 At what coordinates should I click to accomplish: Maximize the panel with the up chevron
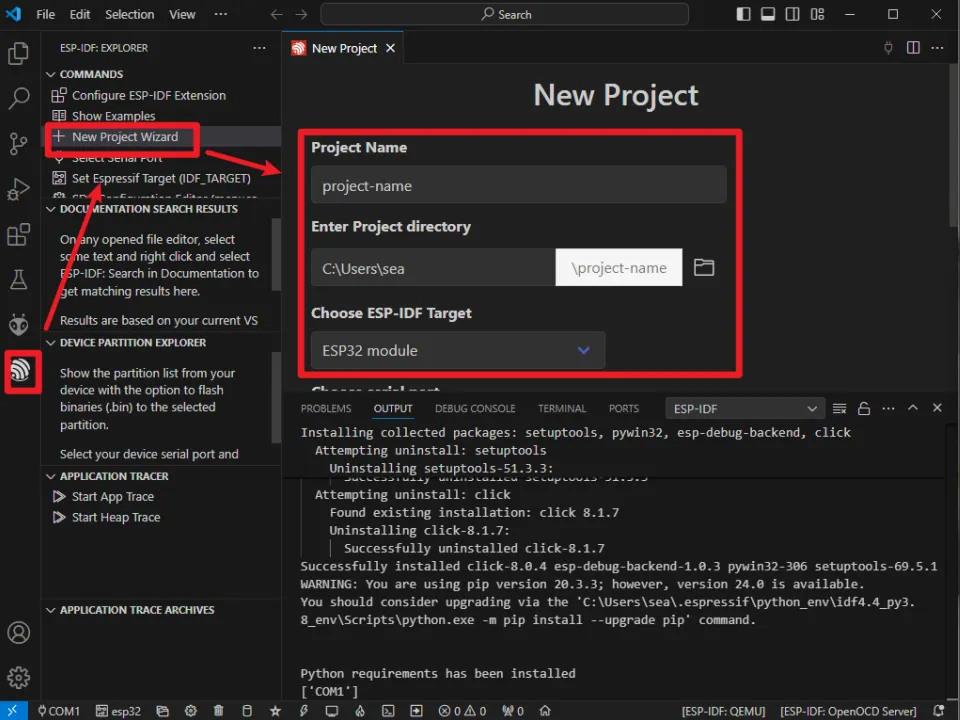913,408
